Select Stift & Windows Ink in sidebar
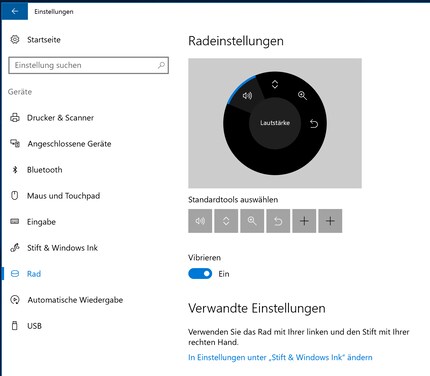The width and height of the screenshot is (430, 376). 54,248
